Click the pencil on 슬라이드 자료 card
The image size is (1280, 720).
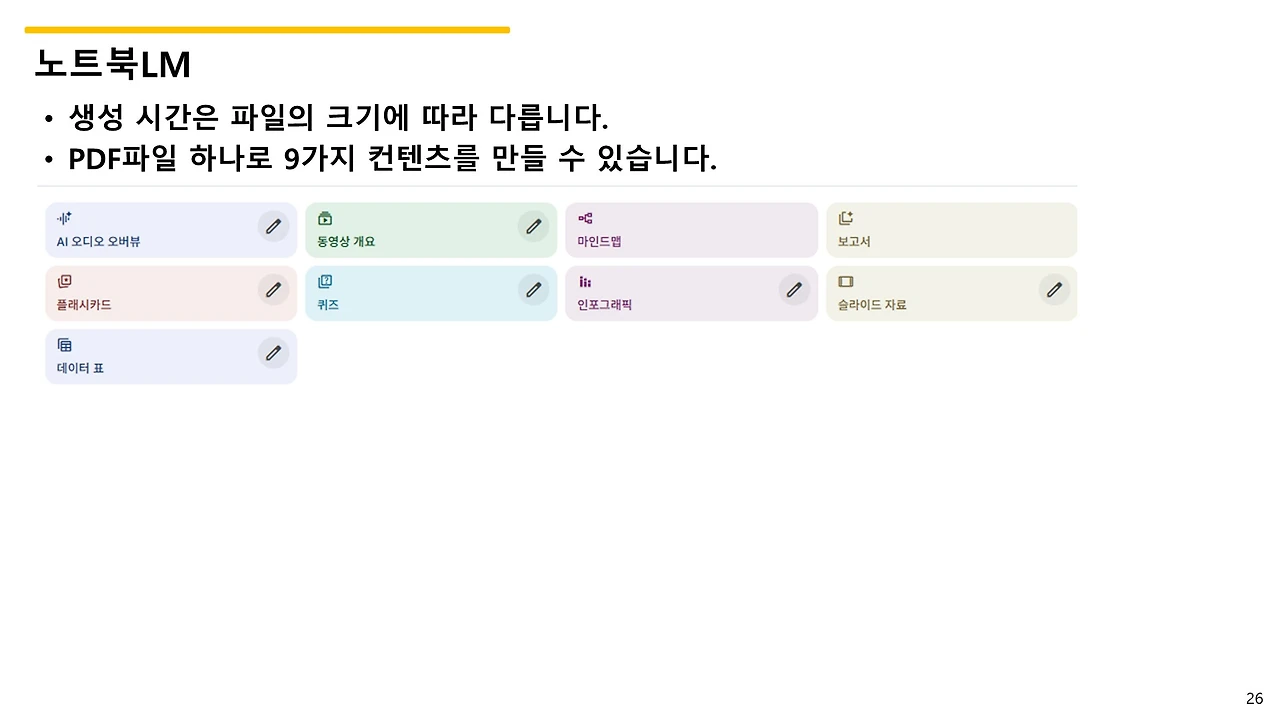click(x=1054, y=290)
